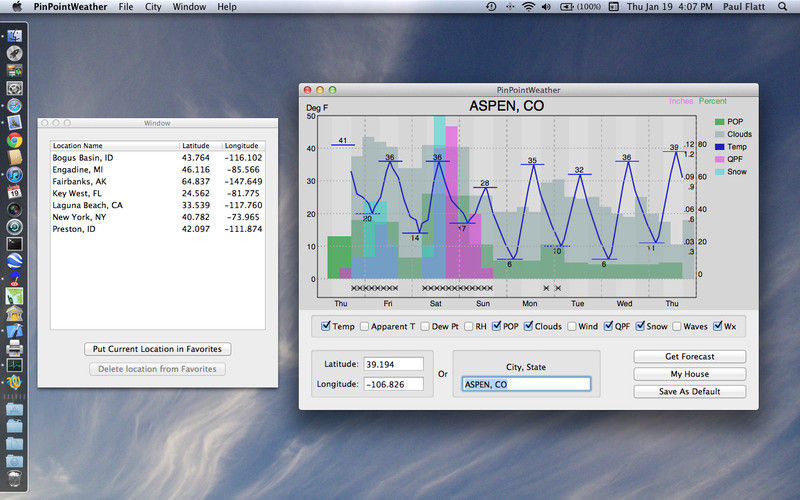Screen dimensions: 800x500
Task: Toggle the Wx checkbox
Action: pos(717,326)
